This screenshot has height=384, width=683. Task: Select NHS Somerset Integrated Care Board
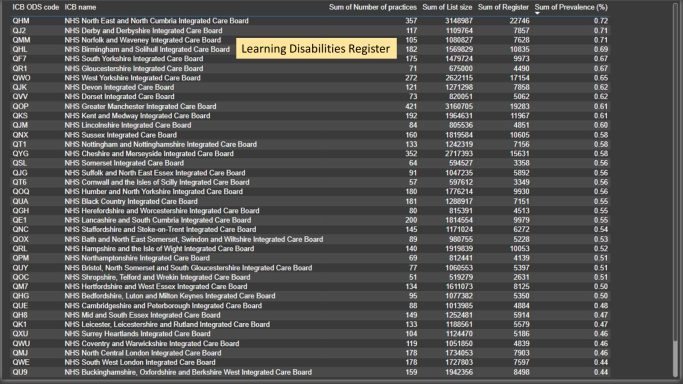(124, 163)
